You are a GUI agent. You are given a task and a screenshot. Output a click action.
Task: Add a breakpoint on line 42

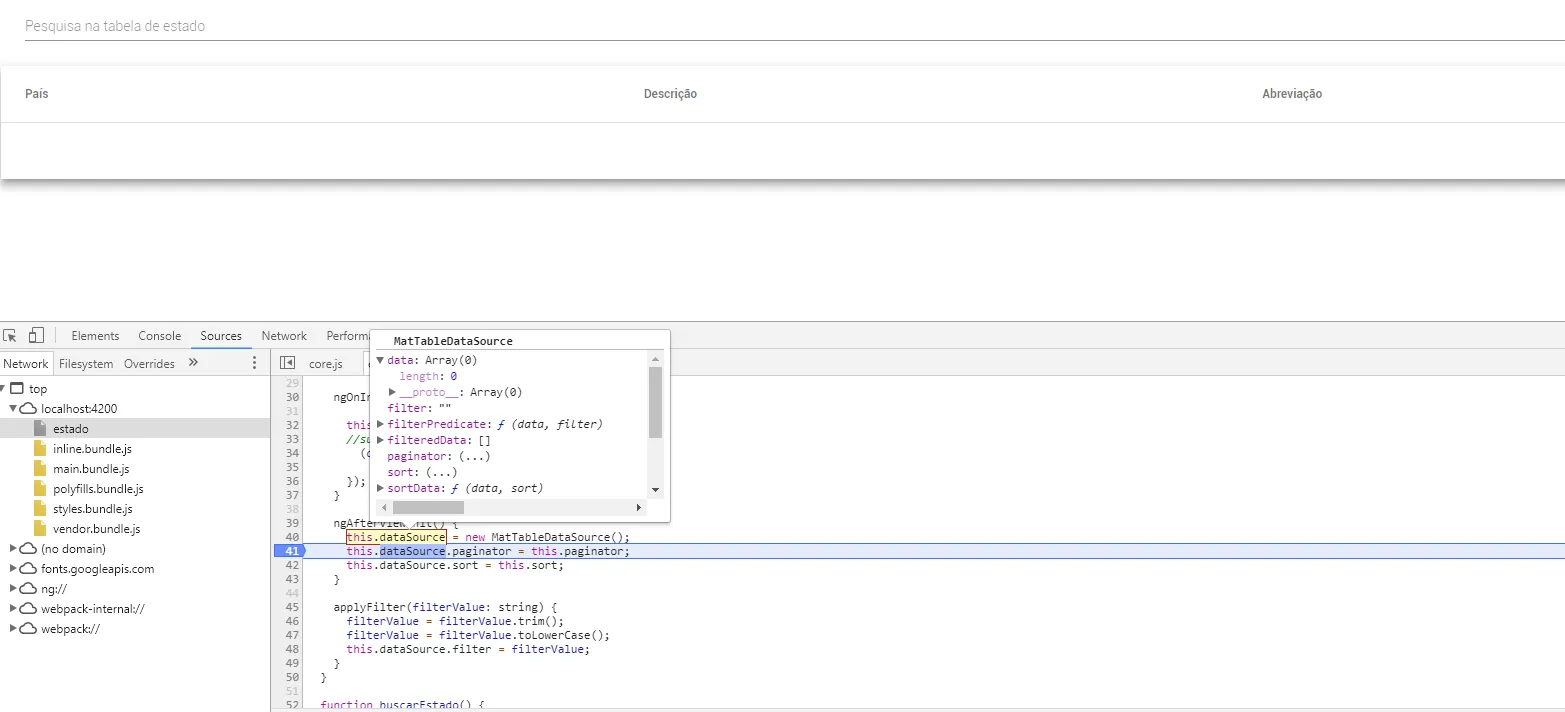[x=291, y=565]
